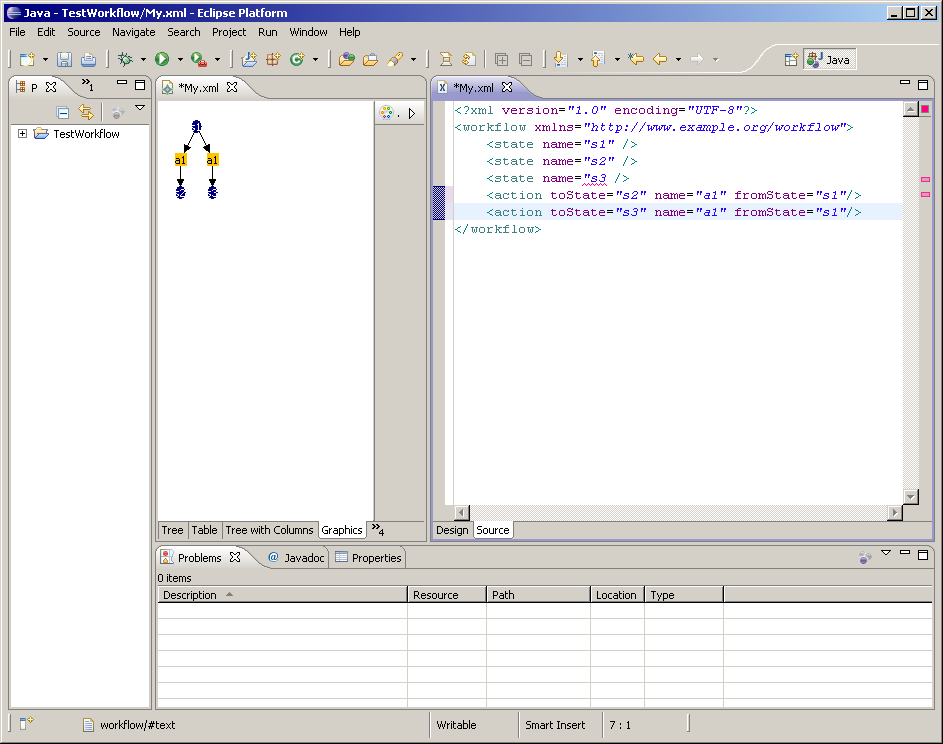Switch to the Design tab
The height and width of the screenshot is (744, 943).
(451, 530)
